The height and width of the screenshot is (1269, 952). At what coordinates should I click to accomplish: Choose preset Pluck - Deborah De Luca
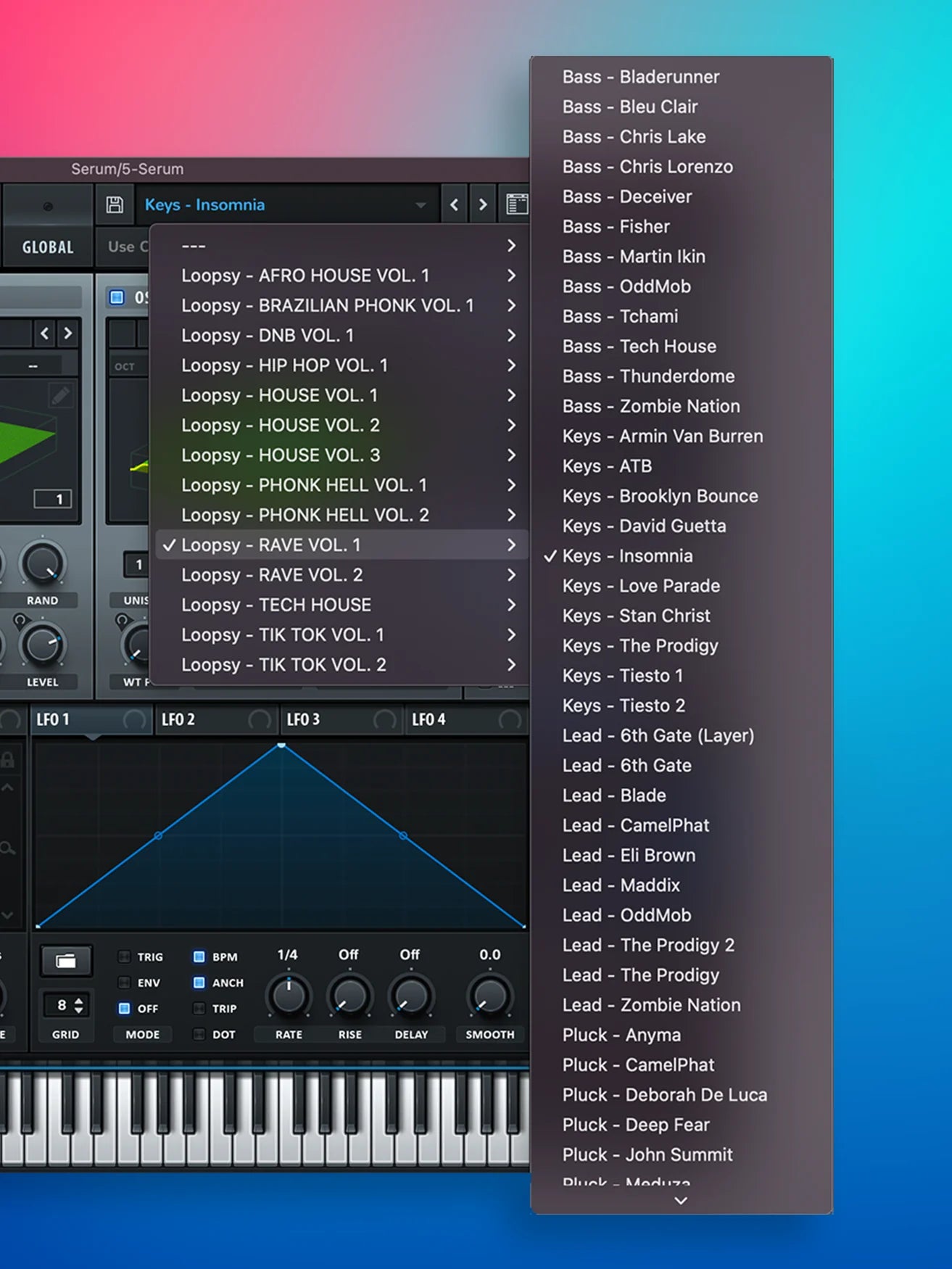(681, 1095)
